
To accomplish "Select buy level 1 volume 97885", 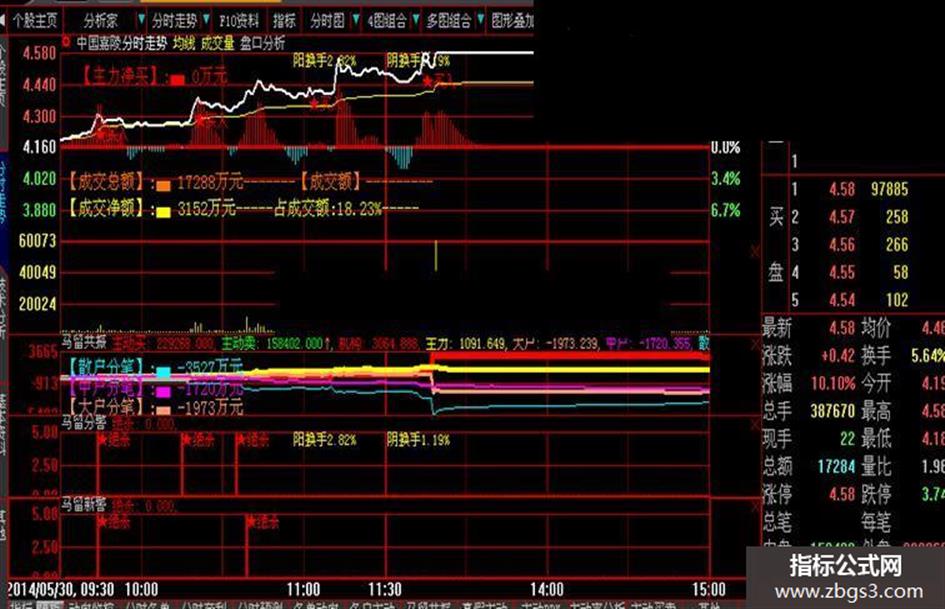I will click(889, 189).
